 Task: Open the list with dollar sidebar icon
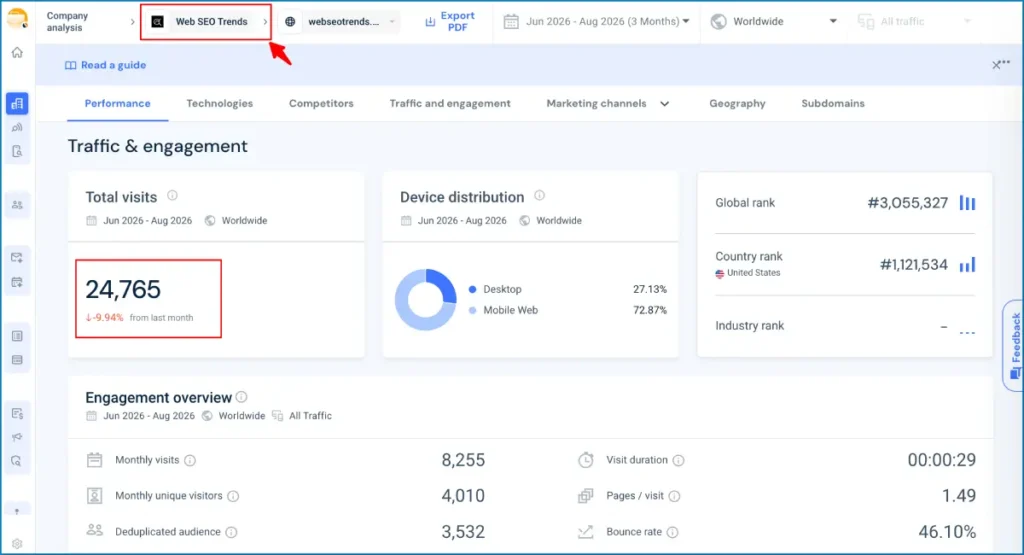point(17,413)
